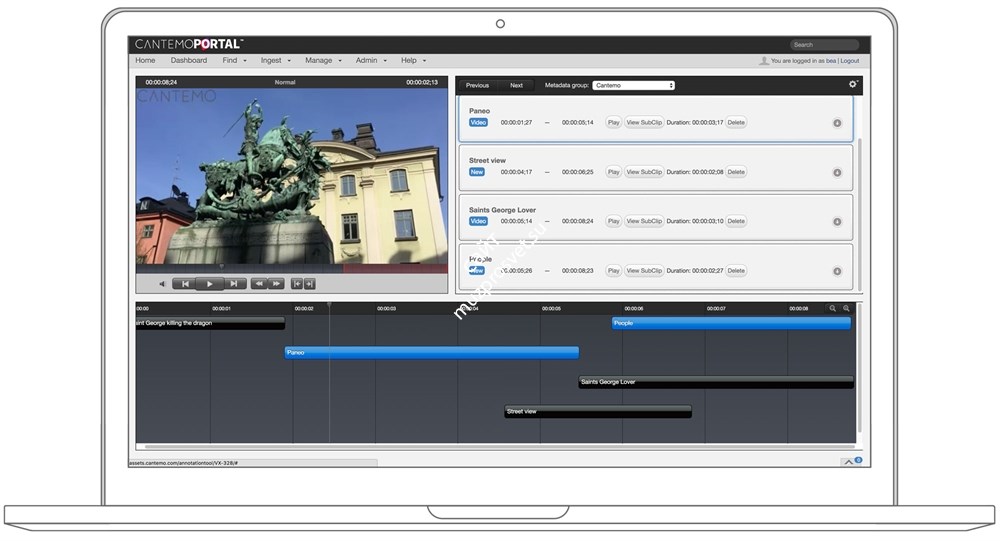Play the Paneo annotation
1000x541 pixels.
click(614, 122)
